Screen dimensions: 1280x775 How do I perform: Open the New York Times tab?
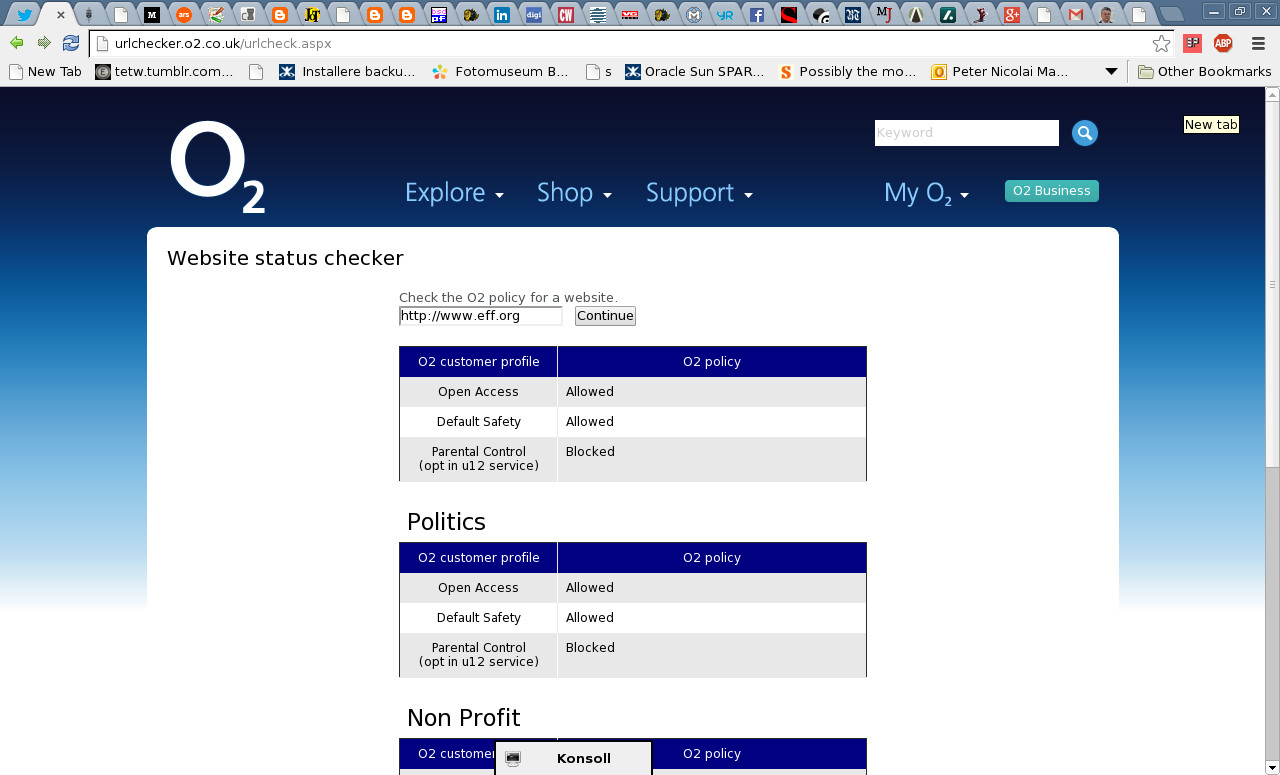(x=852, y=15)
